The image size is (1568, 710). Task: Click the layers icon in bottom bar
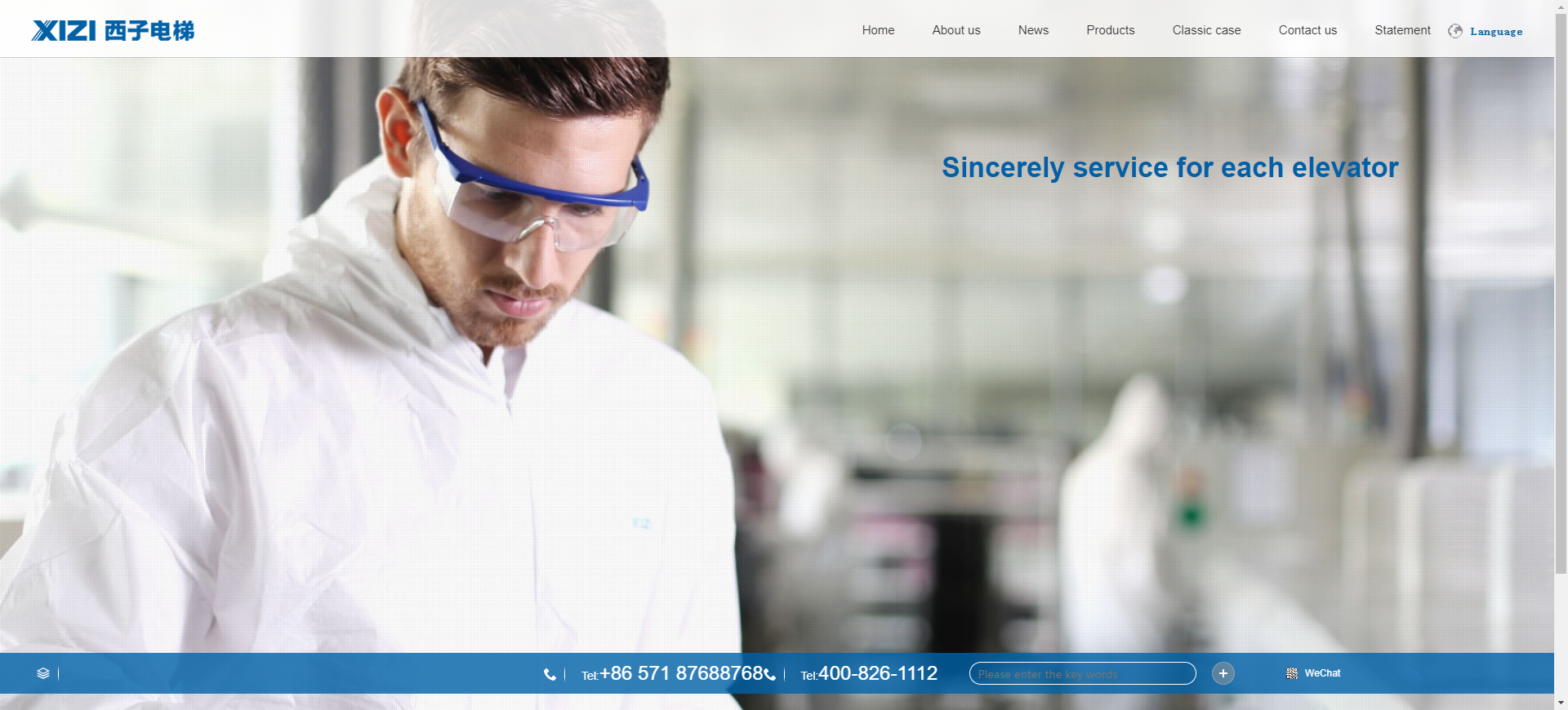pyautogui.click(x=43, y=673)
